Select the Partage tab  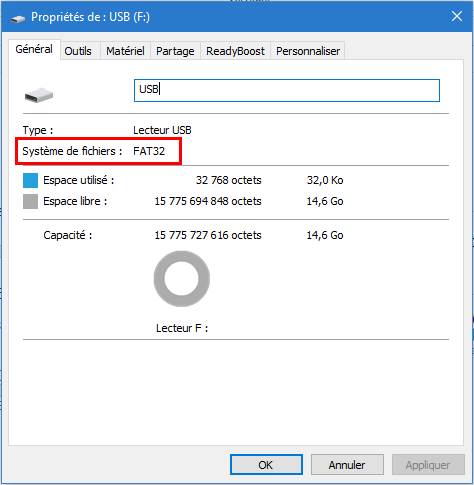click(x=175, y=51)
